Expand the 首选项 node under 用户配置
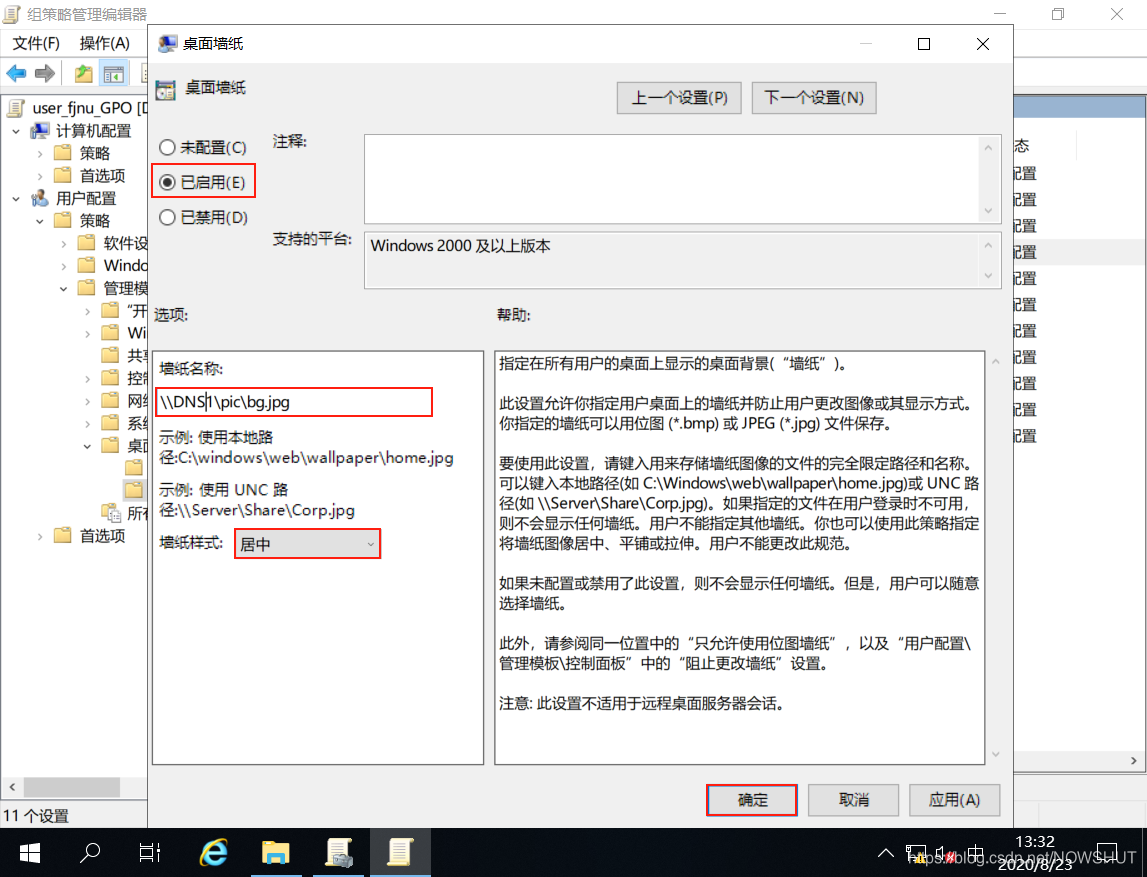Screen dimensions: 1147x877 (x=39, y=535)
